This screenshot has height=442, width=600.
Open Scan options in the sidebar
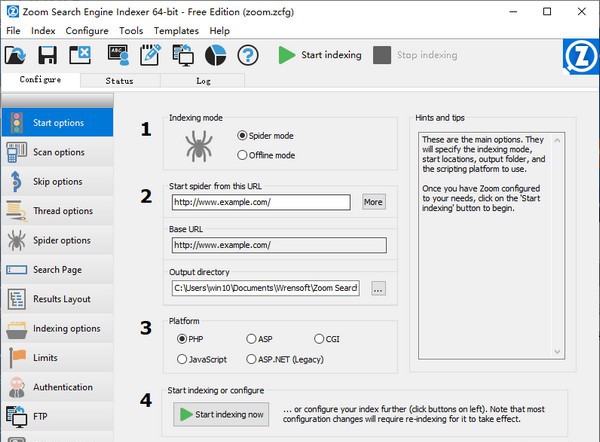[x=58, y=152]
